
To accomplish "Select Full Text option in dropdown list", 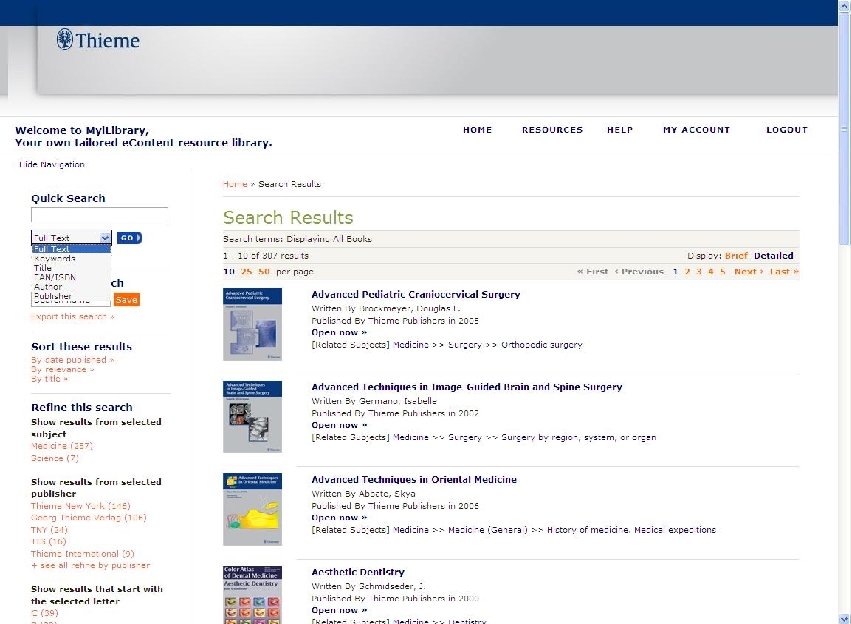I will coord(71,249).
